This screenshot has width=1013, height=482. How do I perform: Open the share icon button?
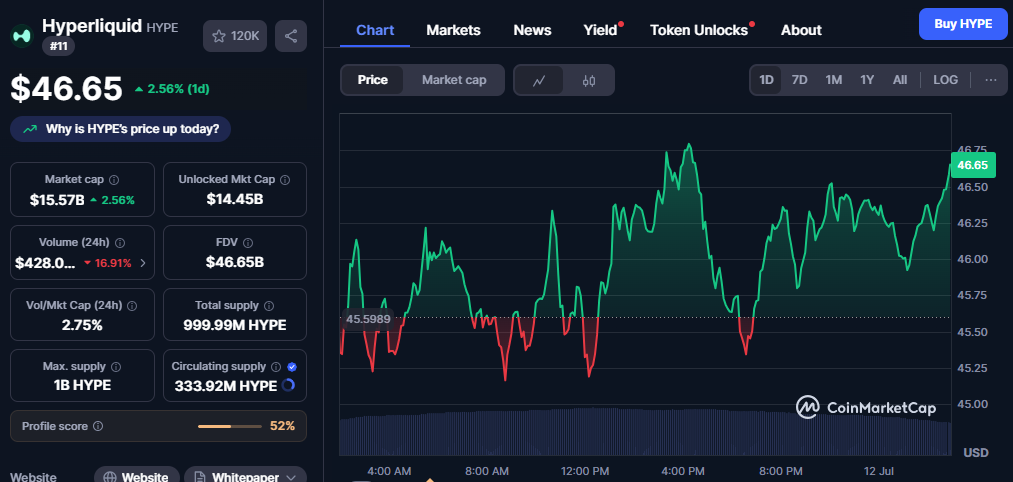coord(291,36)
